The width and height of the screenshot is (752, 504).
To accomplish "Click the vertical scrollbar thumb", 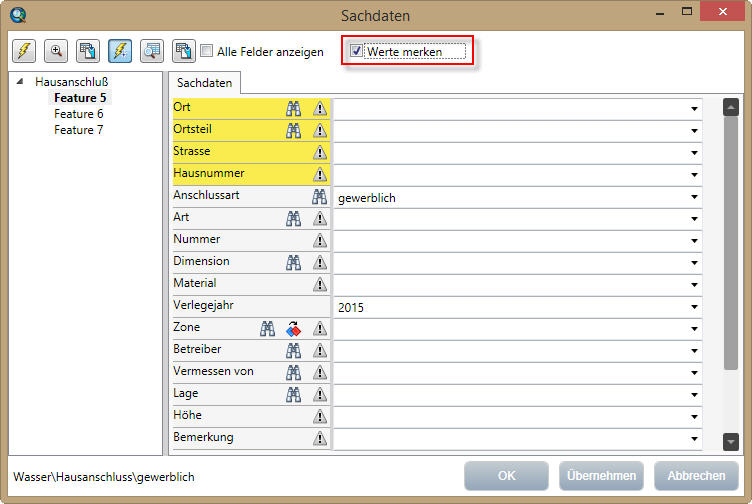I will tap(730, 243).
